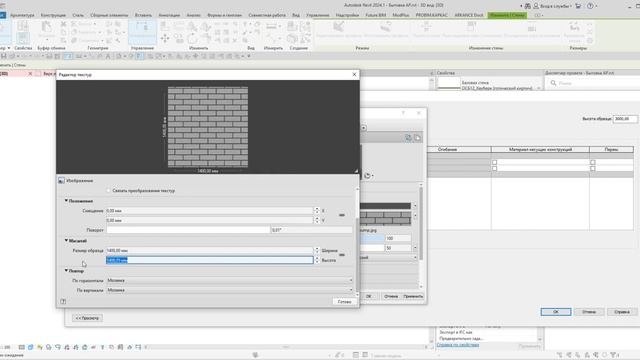Open the Справка по свойствам link
640x360 pixels.
point(458,345)
